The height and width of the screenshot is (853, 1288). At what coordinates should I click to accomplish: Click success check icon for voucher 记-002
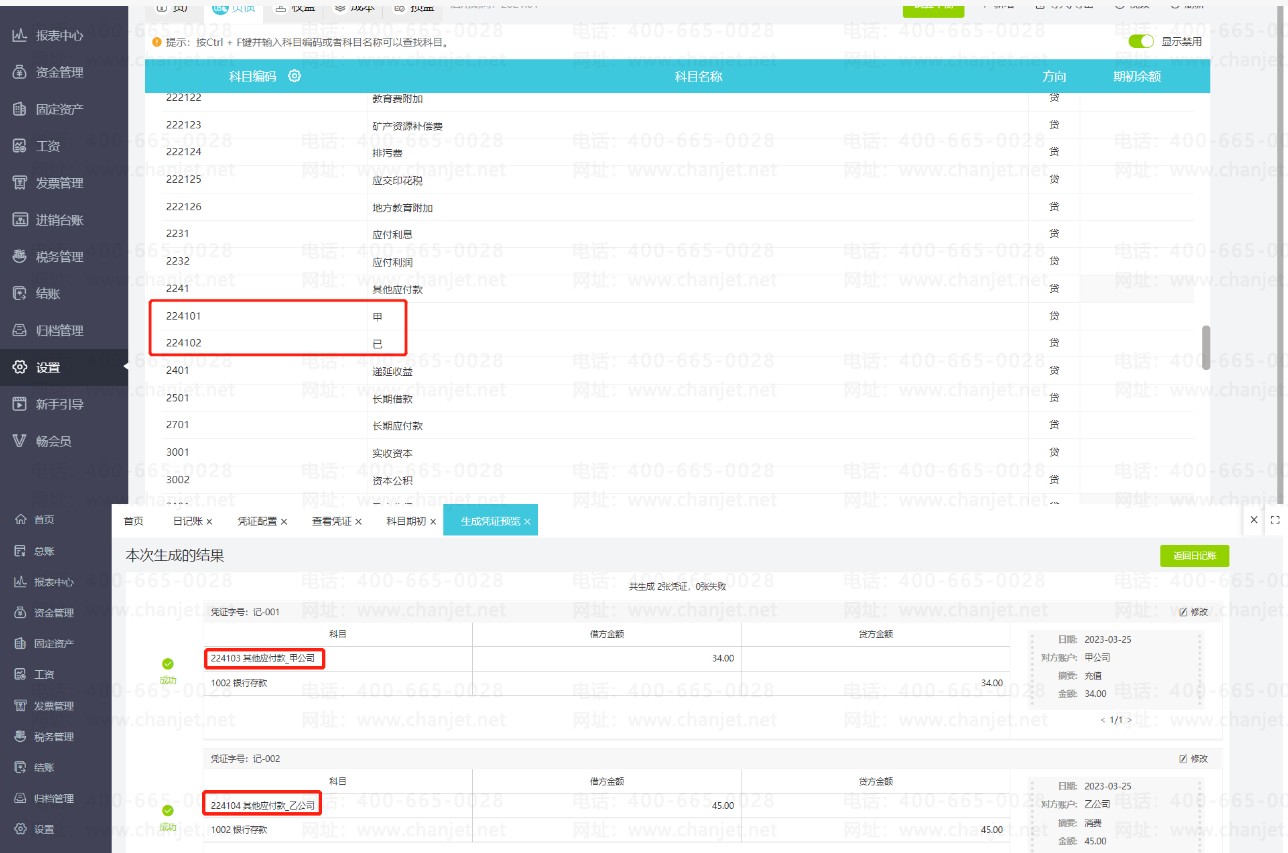coord(167,811)
